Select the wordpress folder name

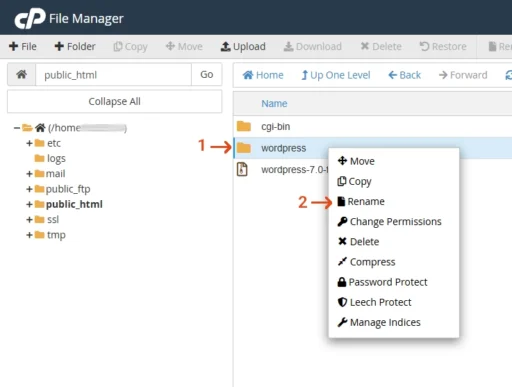(284, 148)
